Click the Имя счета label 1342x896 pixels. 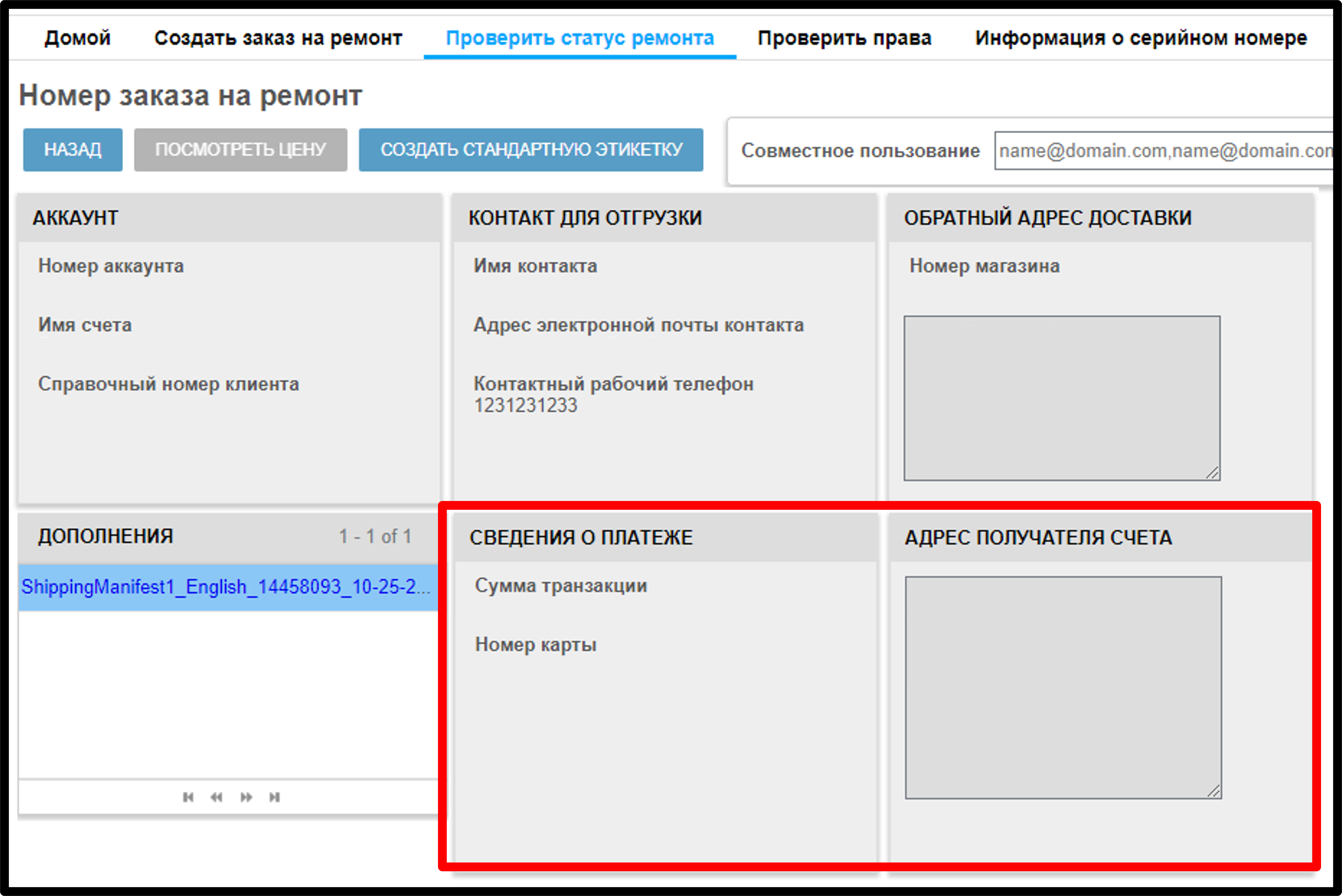click(x=85, y=325)
